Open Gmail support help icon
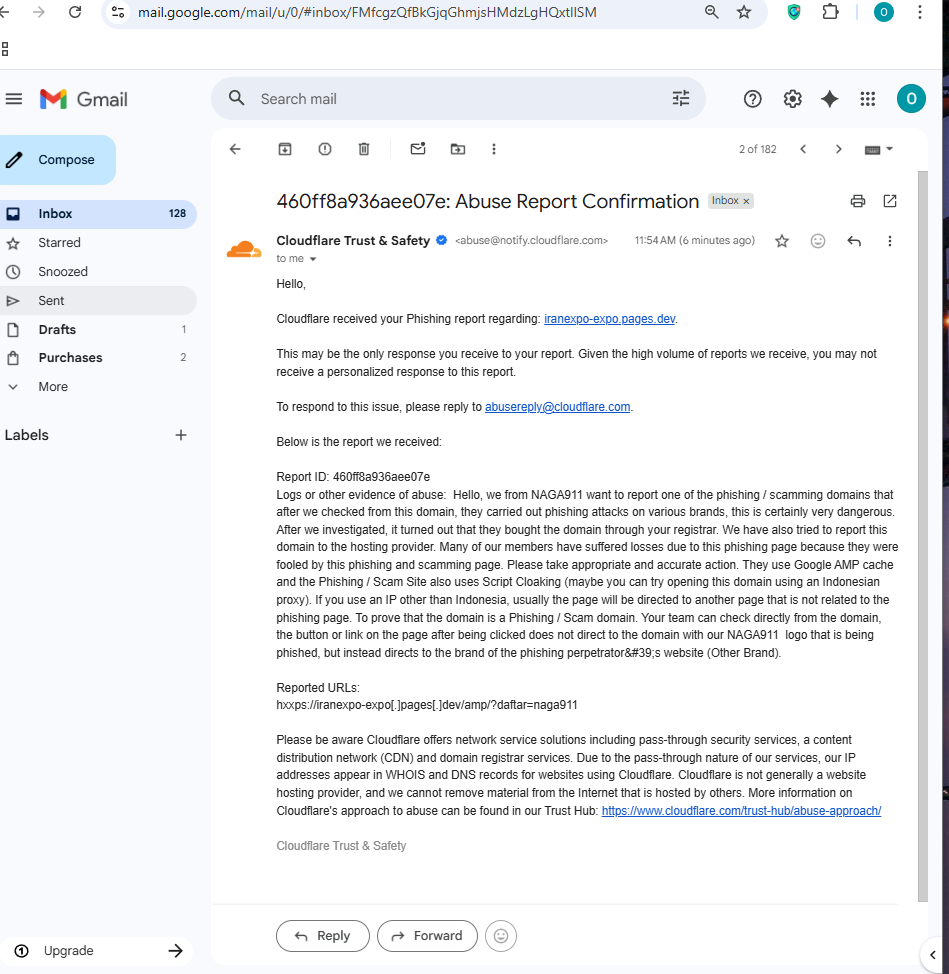 752,99
